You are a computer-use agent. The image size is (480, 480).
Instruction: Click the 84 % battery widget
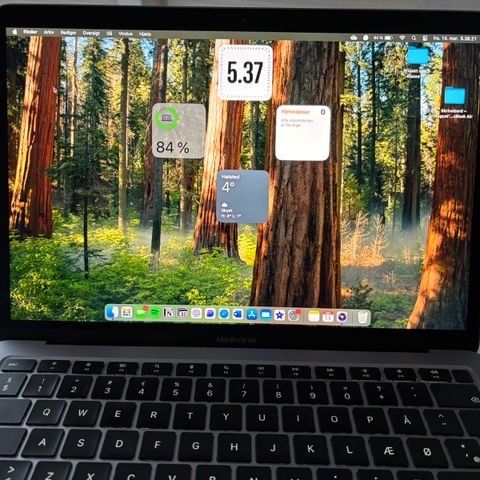[x=179, y=131]
